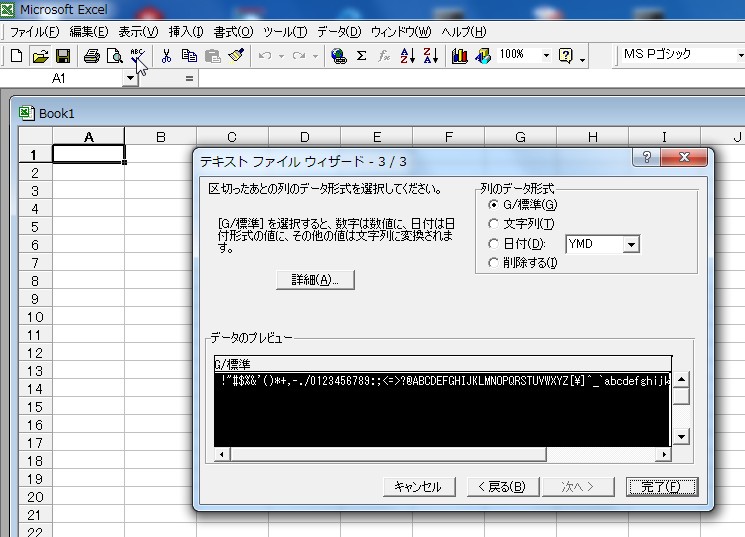
Task: Open the 100% zoom dropdown
Action: point(546,56)
